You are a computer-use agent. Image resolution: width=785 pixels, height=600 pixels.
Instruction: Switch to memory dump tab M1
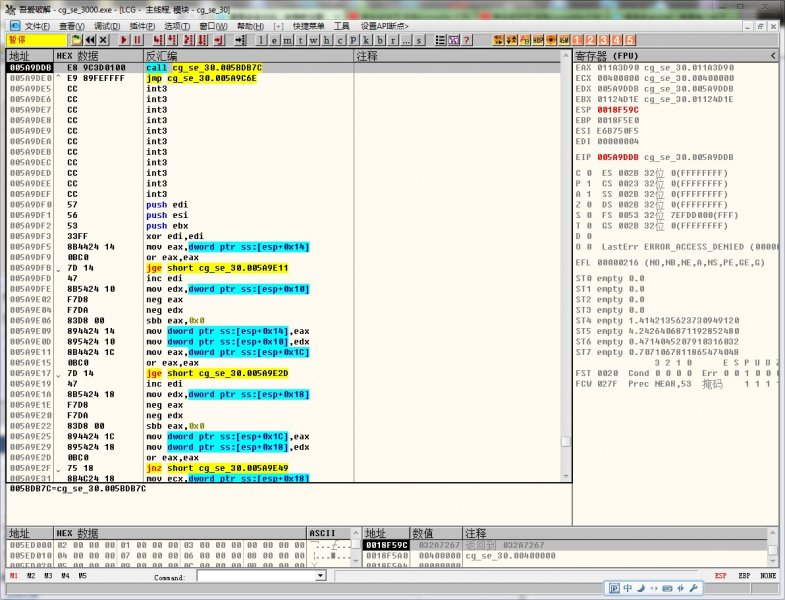[14, 576]
